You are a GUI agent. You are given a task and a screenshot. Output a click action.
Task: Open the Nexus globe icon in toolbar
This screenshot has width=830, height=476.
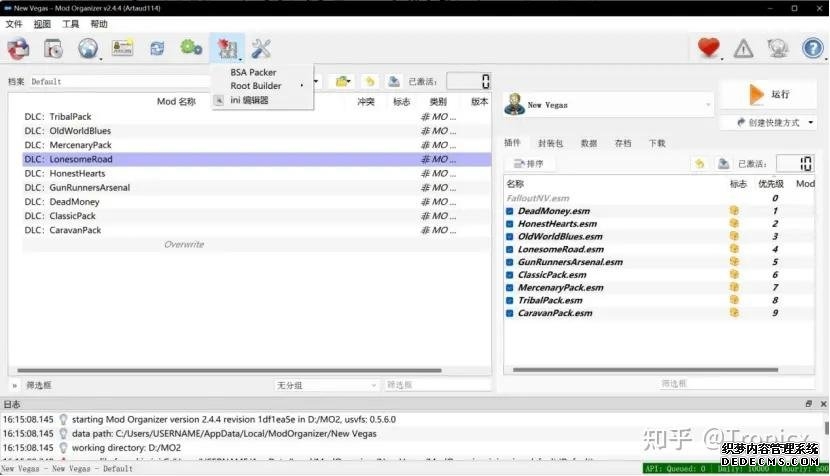tap(88, 47)
